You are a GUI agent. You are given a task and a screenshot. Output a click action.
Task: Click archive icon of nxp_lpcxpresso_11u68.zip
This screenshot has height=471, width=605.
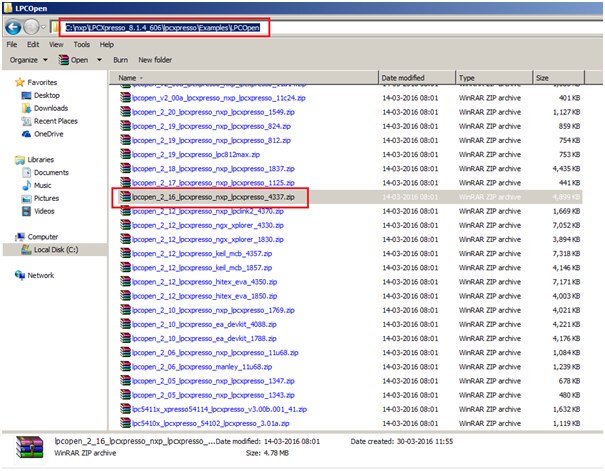tap(125, 352)
